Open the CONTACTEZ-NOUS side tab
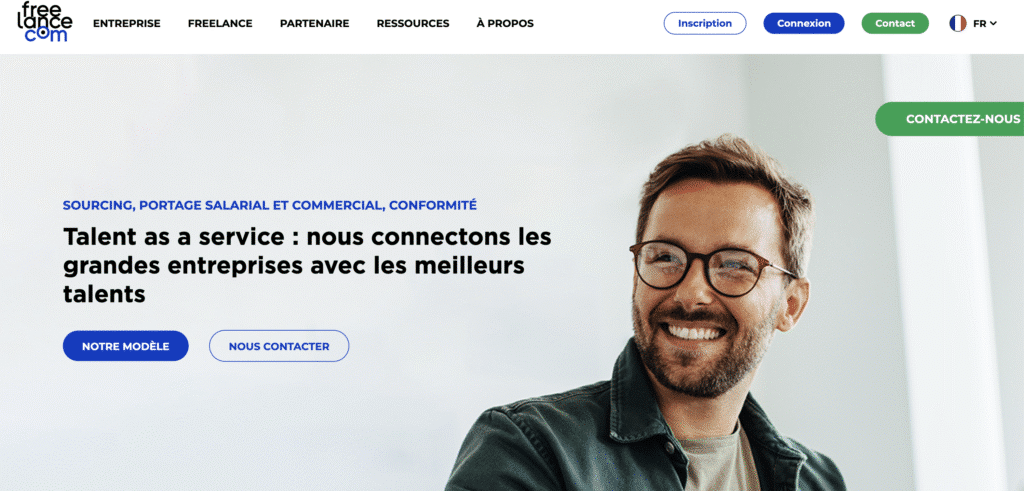This screenshot has width=1024, height=491. point(950,119)
